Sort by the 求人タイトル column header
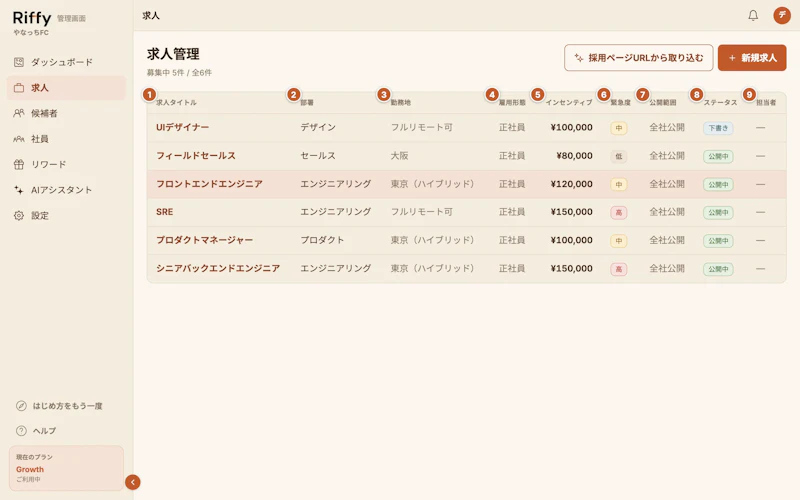This screenshot has width=800, height=500. 176,103
